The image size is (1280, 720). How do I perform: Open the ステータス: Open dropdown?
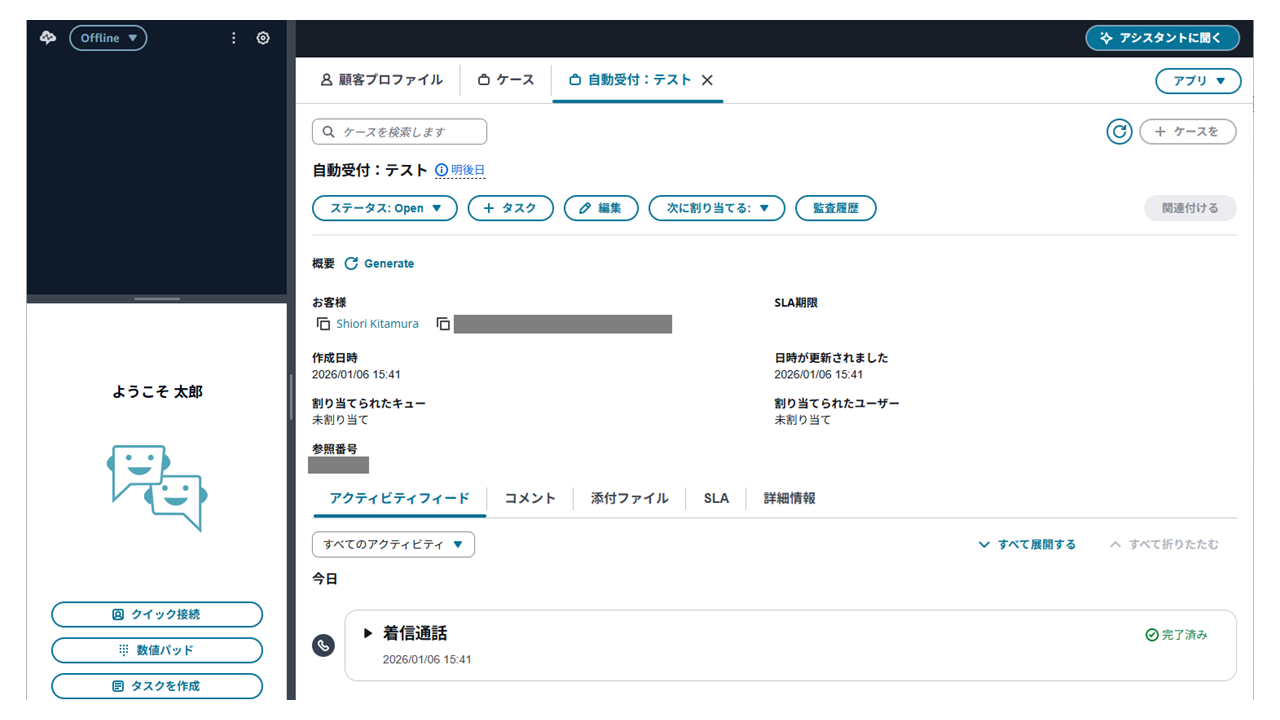pyautogui.click(x=384, y=208)
